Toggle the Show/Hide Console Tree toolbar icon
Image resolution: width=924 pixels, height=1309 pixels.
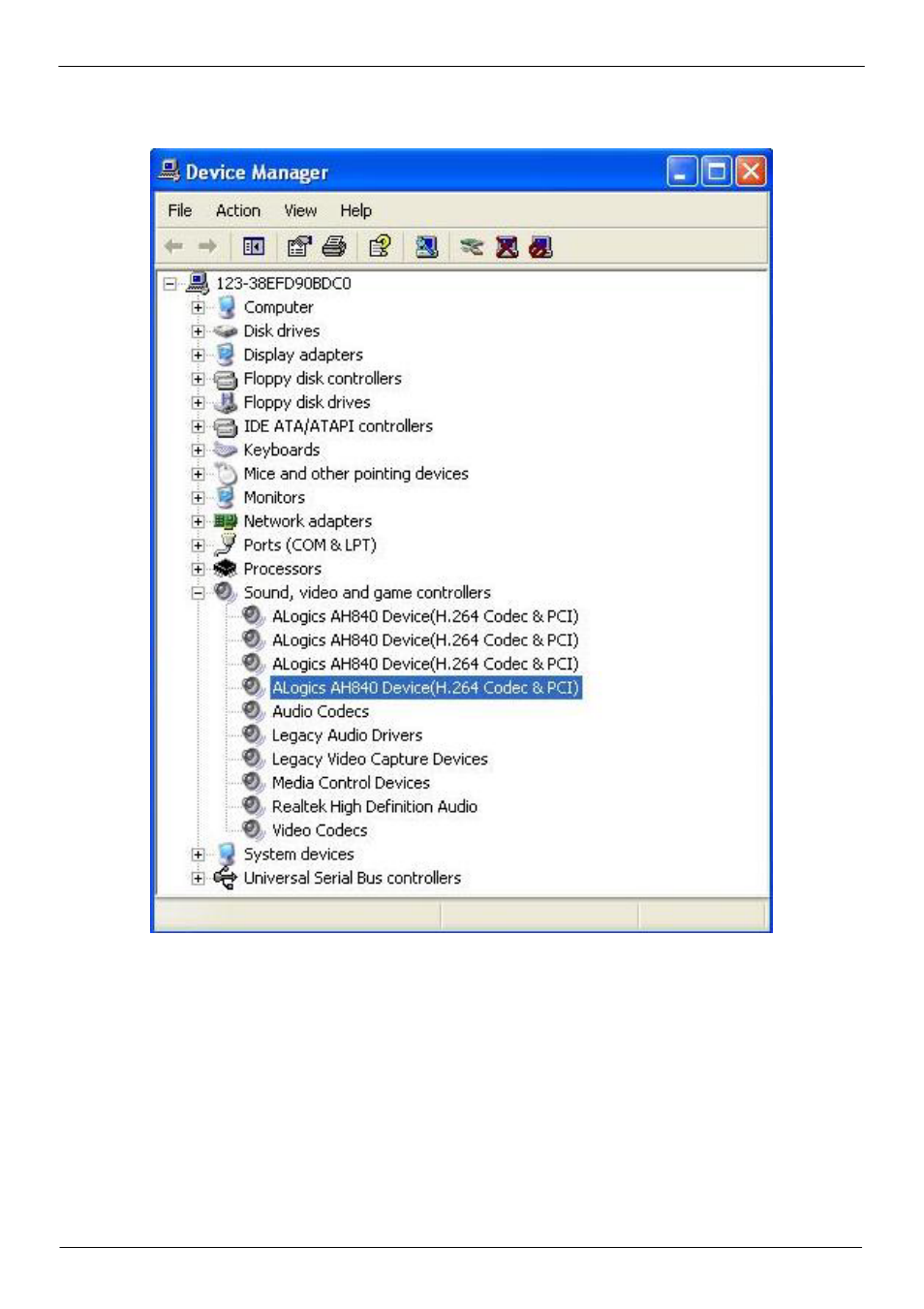click(254, 247)
